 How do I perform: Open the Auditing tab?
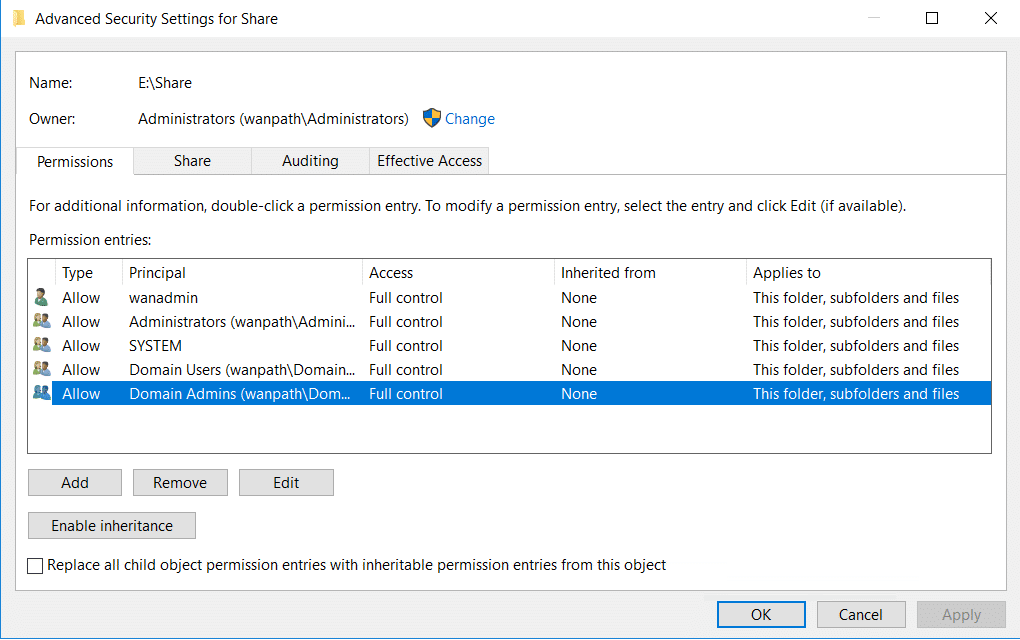pos(310,161)
